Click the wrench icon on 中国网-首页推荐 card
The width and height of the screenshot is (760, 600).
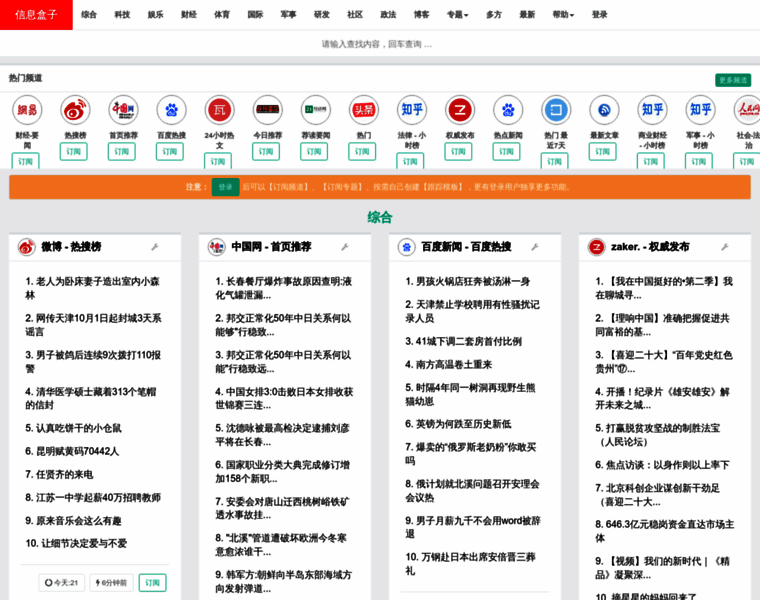[x=345, y=247]
